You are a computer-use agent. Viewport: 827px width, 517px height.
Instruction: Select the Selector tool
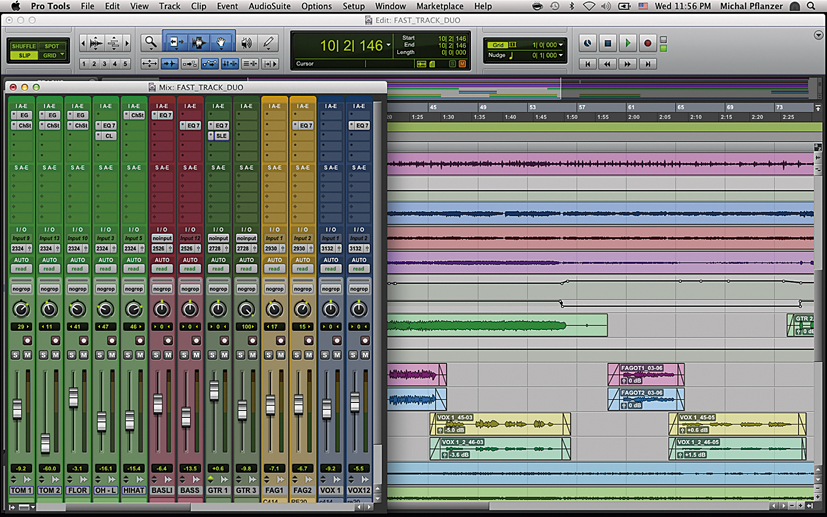(199, 43)
